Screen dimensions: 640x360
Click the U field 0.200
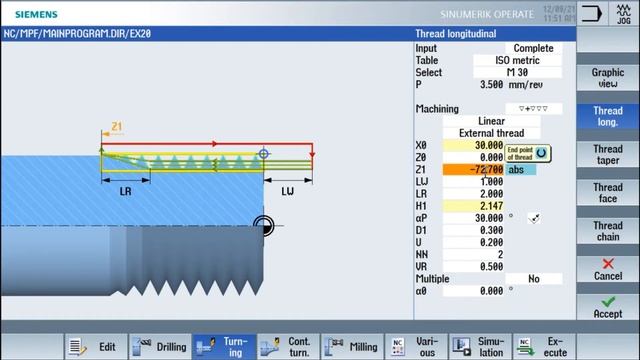coord(473,242)
